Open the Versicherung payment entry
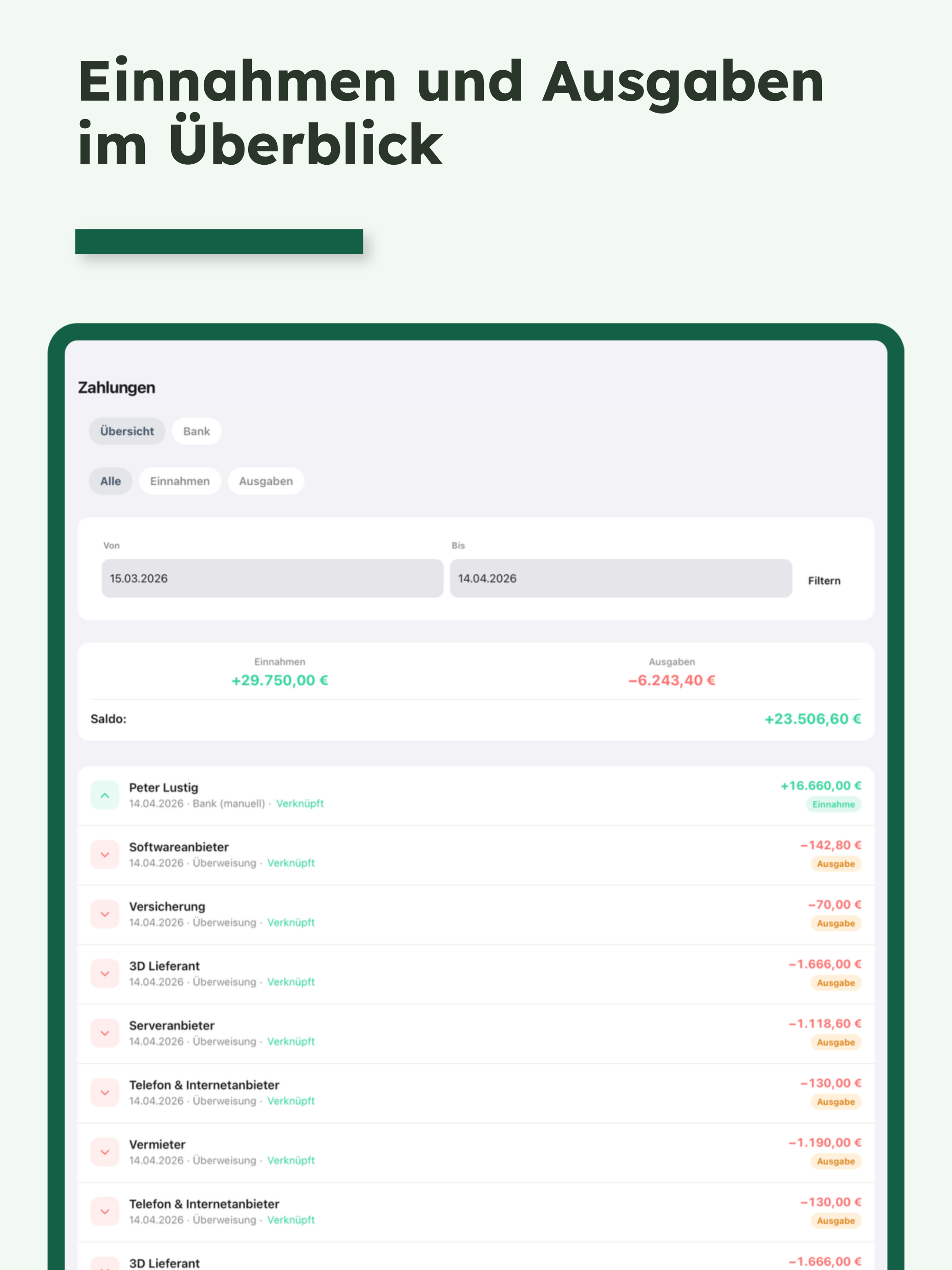The width and height of the screenshot is (952, 1270). click(x=476, y=915)
